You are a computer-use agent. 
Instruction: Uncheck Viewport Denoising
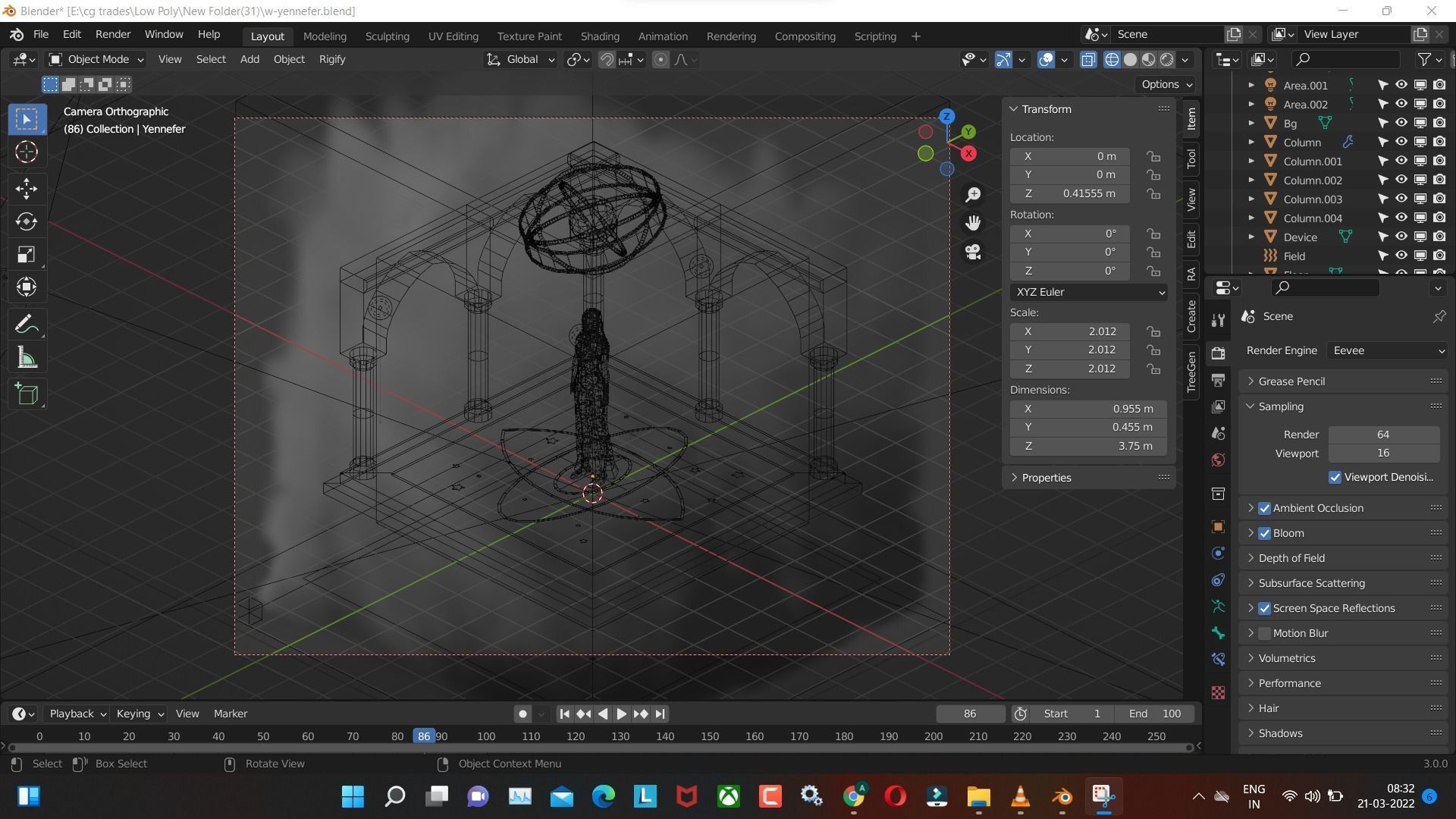coord(1335,477)
